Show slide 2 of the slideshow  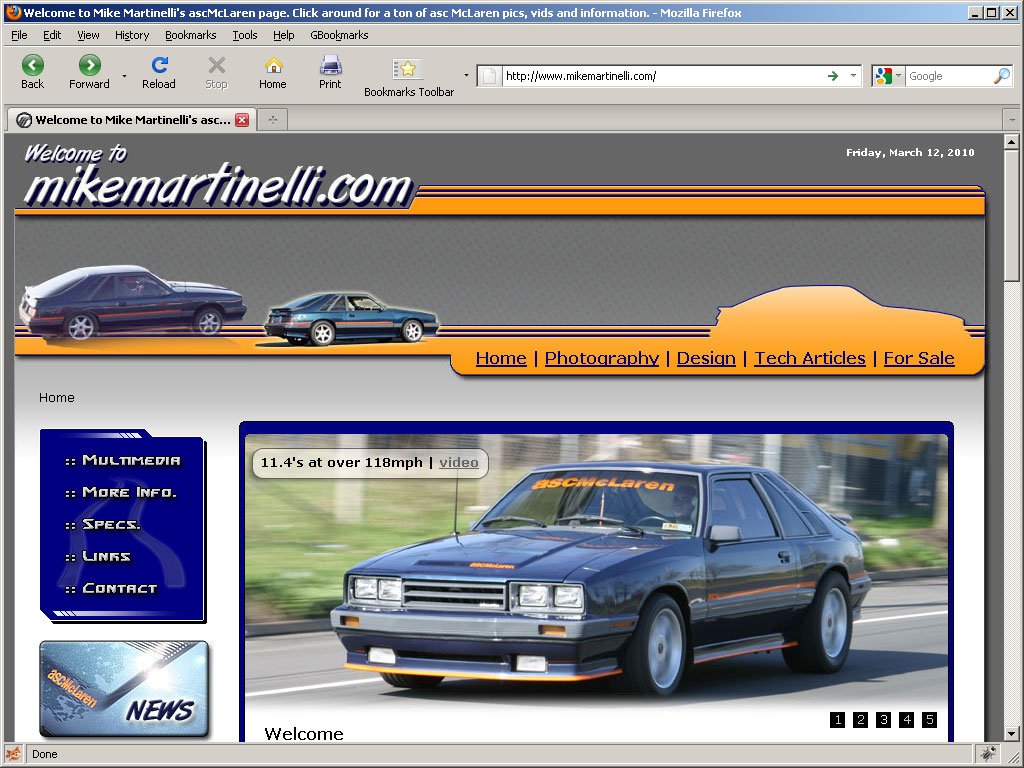[x=861, y=720]
